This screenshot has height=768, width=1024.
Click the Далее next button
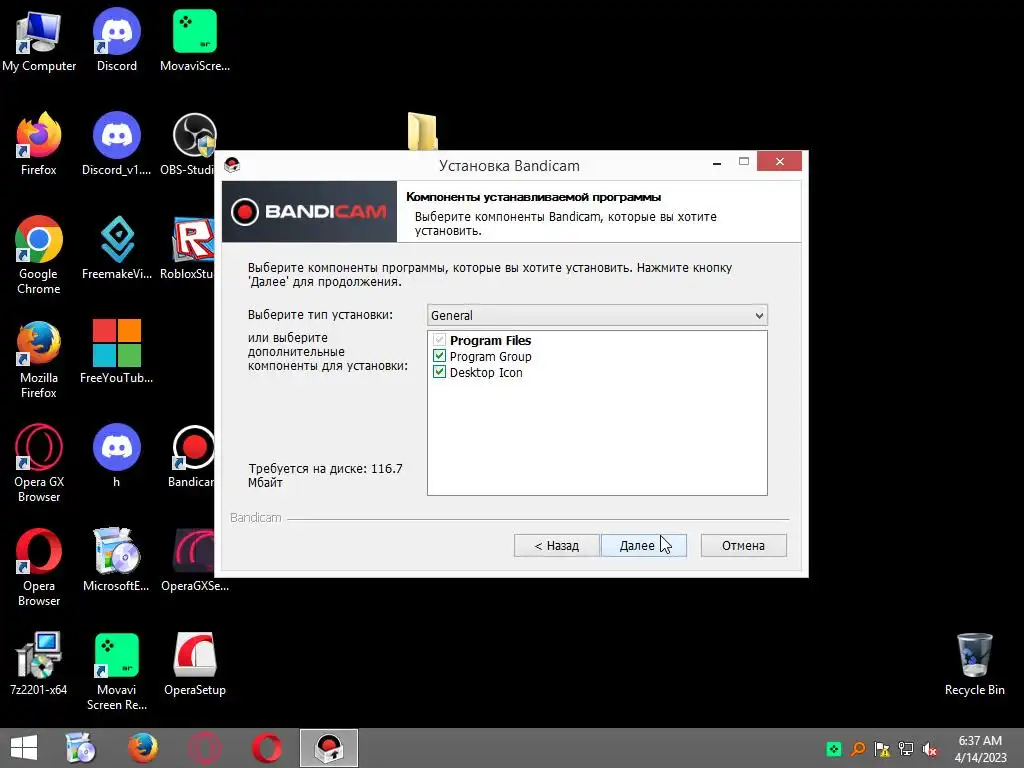643,545
